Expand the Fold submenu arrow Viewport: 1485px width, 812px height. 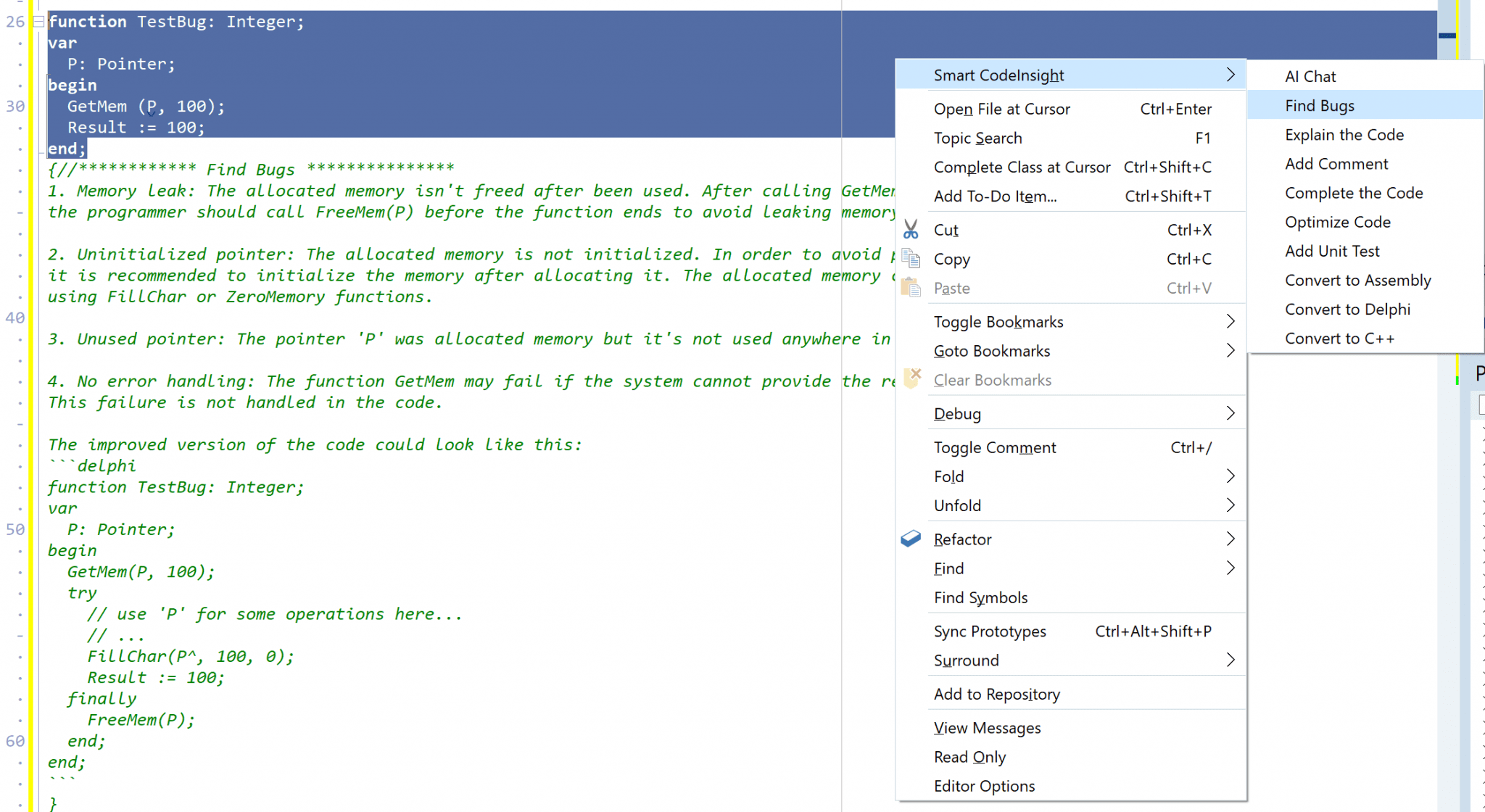[1230, 476]
